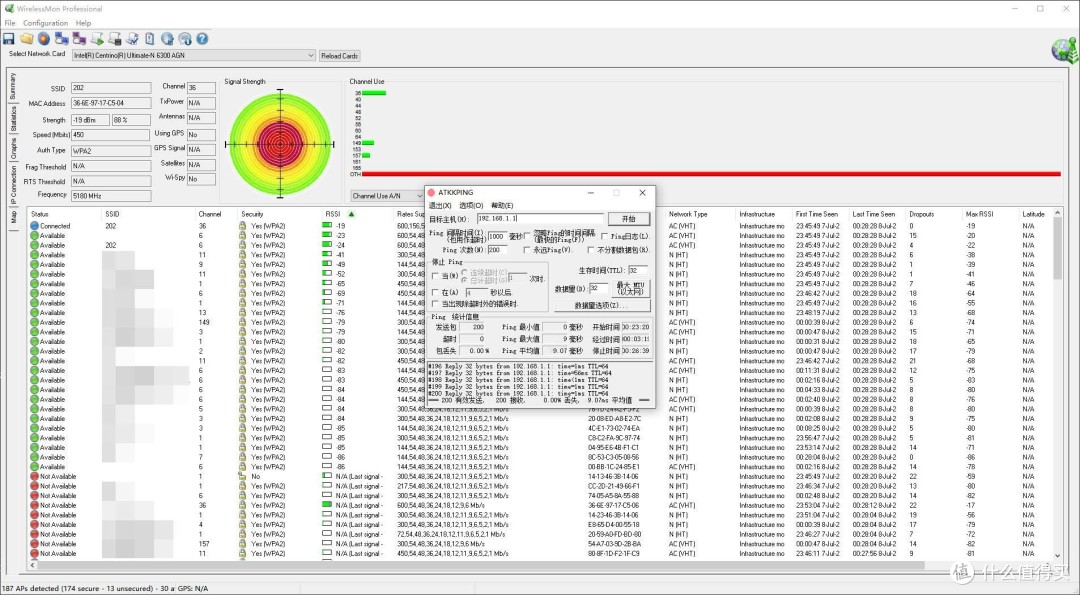The width and height of the screenshot is (1080, 595).
Task: Click the orange target toolbar icon
Action: pos(44,39)
